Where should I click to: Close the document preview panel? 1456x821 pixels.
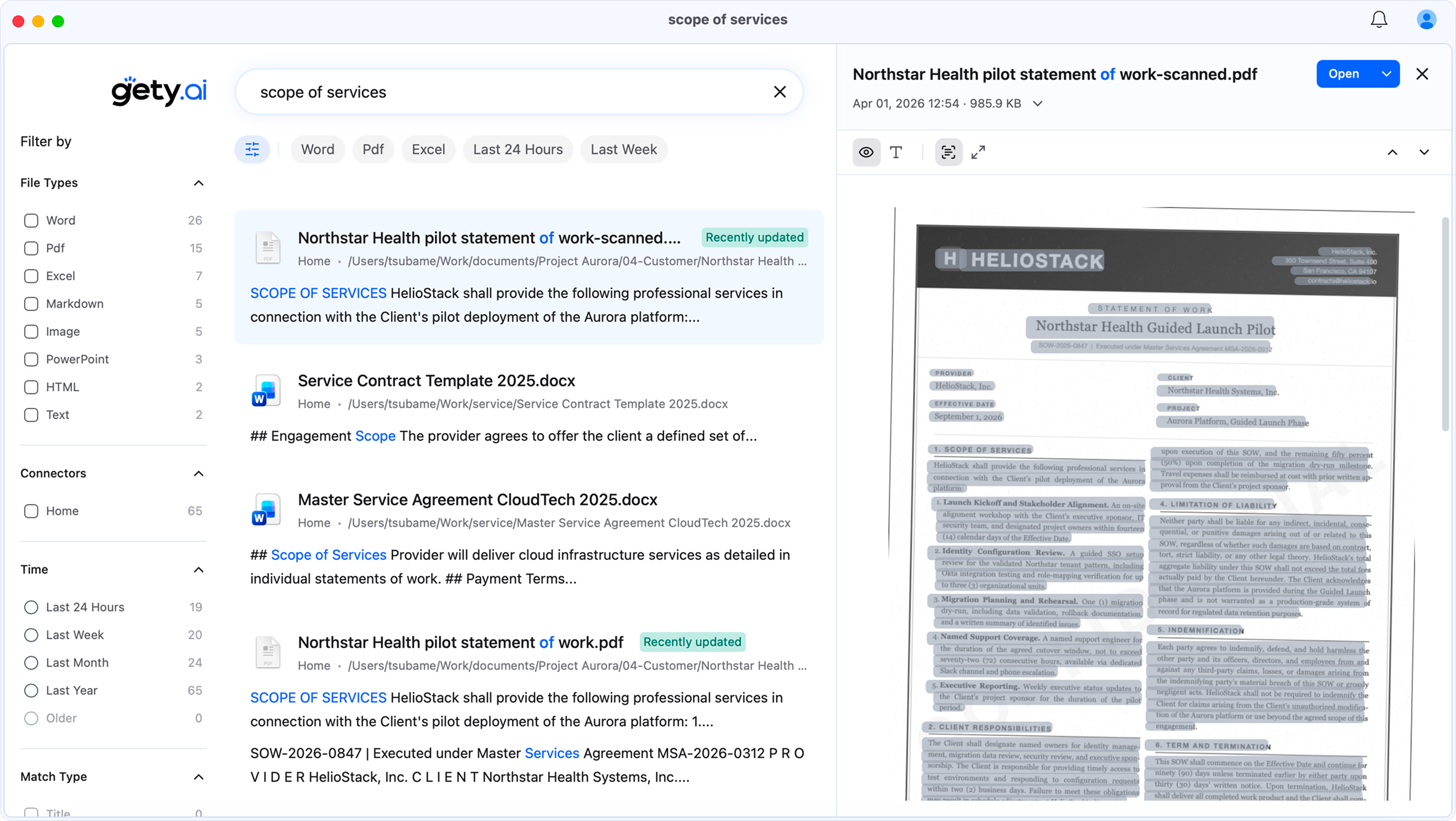coord(1422,74)
